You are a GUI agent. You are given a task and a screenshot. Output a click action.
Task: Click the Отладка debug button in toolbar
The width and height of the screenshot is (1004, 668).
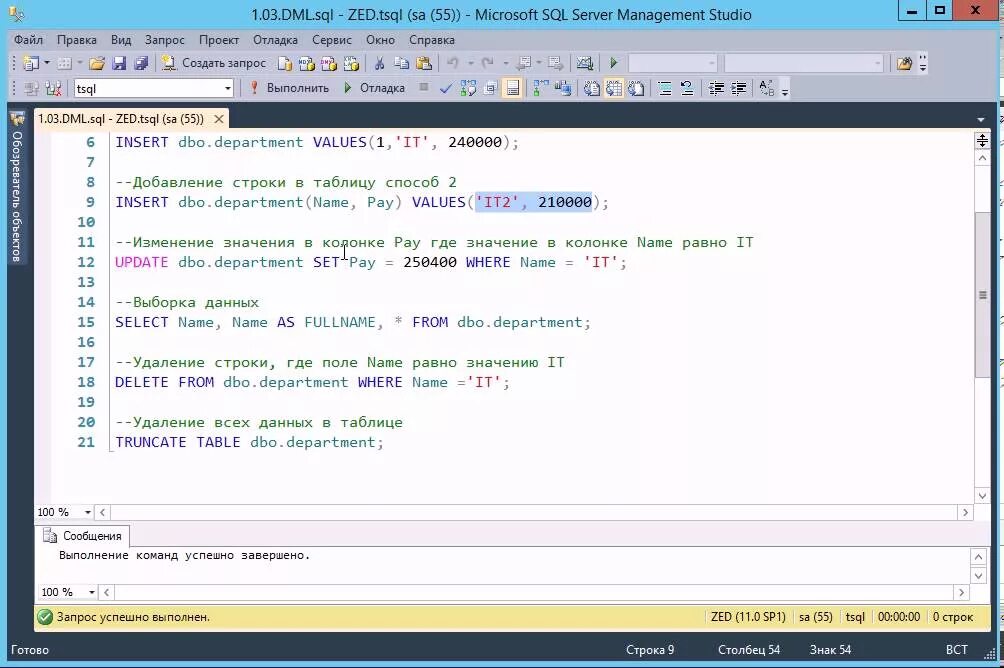pos(375,88)
